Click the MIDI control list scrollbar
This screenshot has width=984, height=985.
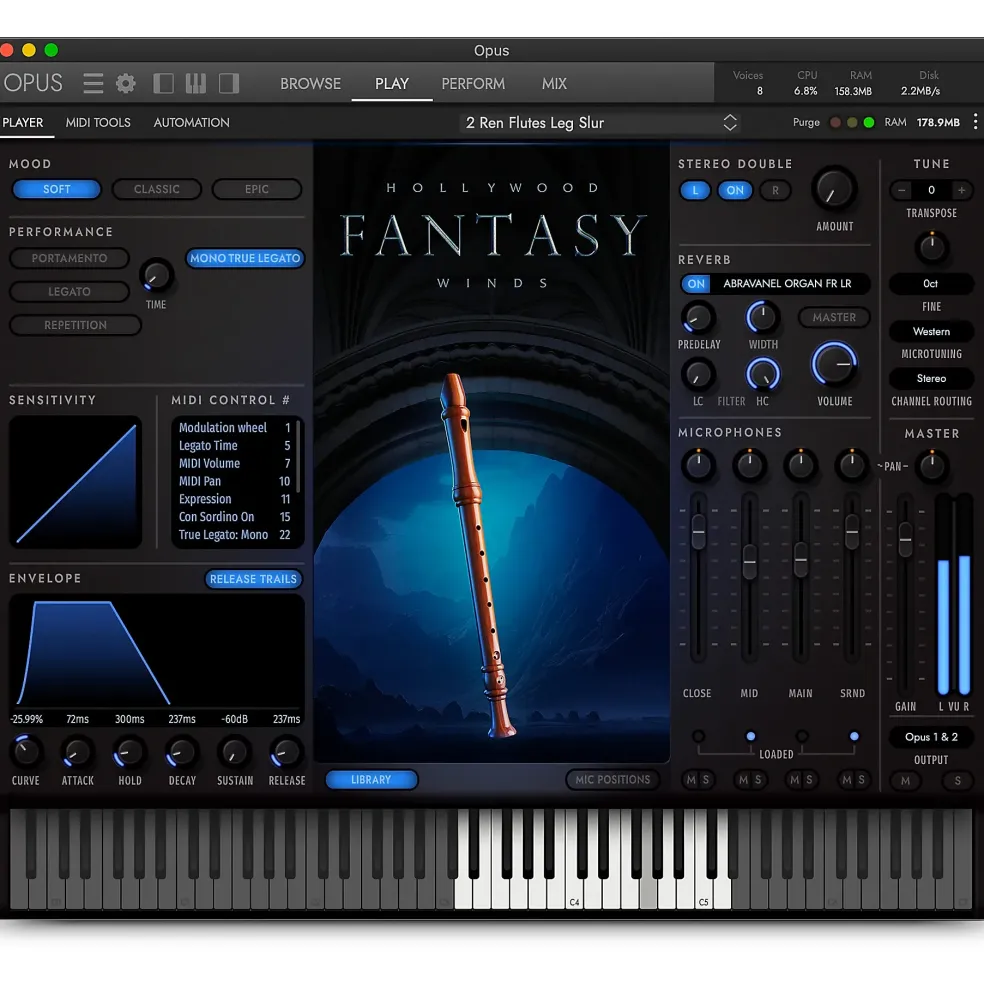click(x=297, y=456)
